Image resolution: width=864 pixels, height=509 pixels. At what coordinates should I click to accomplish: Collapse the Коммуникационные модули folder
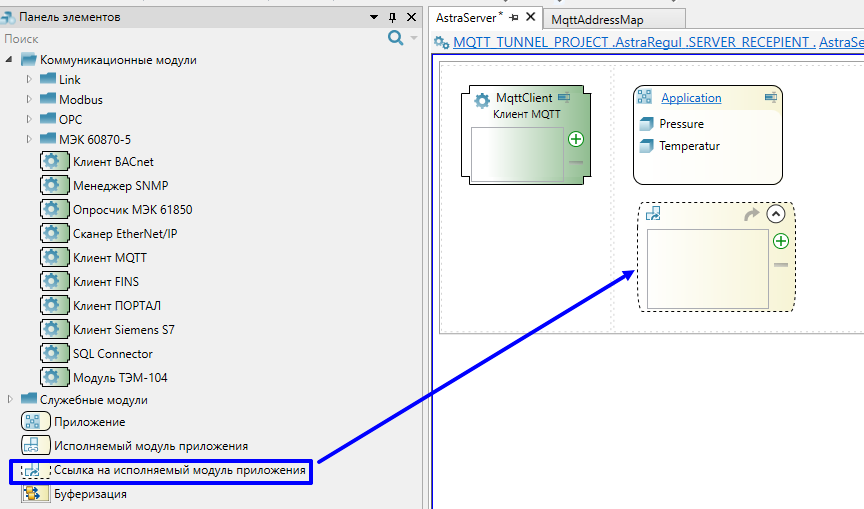(11, 60)
